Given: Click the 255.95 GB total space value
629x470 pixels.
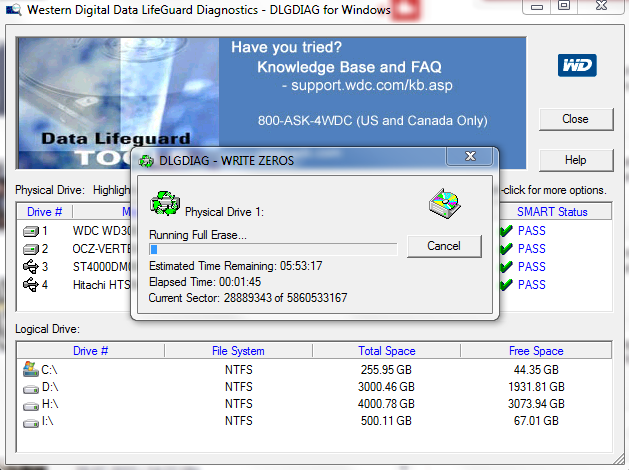Looking at the screenshot, I should [386, 370].
